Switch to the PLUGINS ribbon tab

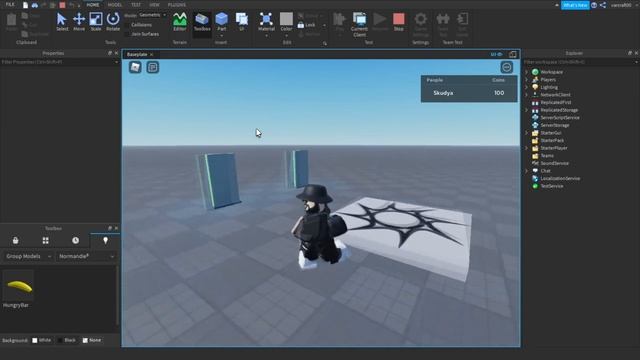point(177,4)
